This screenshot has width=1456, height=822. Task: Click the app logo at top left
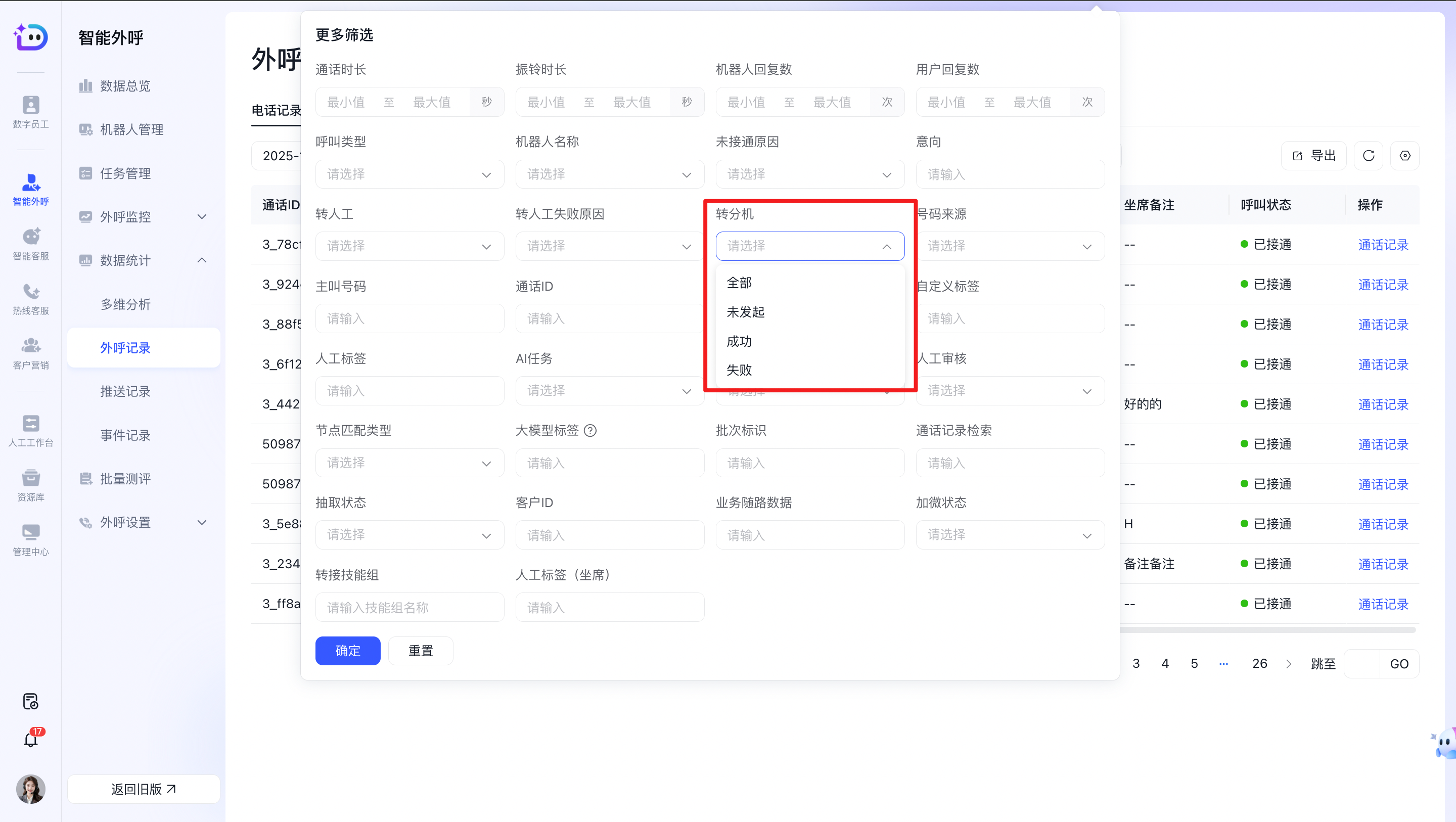point(30,37)
